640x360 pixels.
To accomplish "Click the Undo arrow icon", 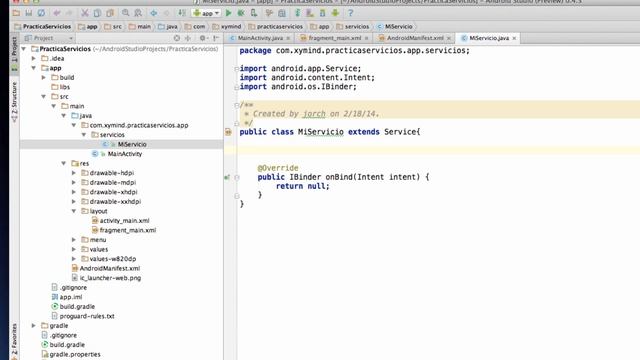I will pyautogui.click(x=57, y=13).
